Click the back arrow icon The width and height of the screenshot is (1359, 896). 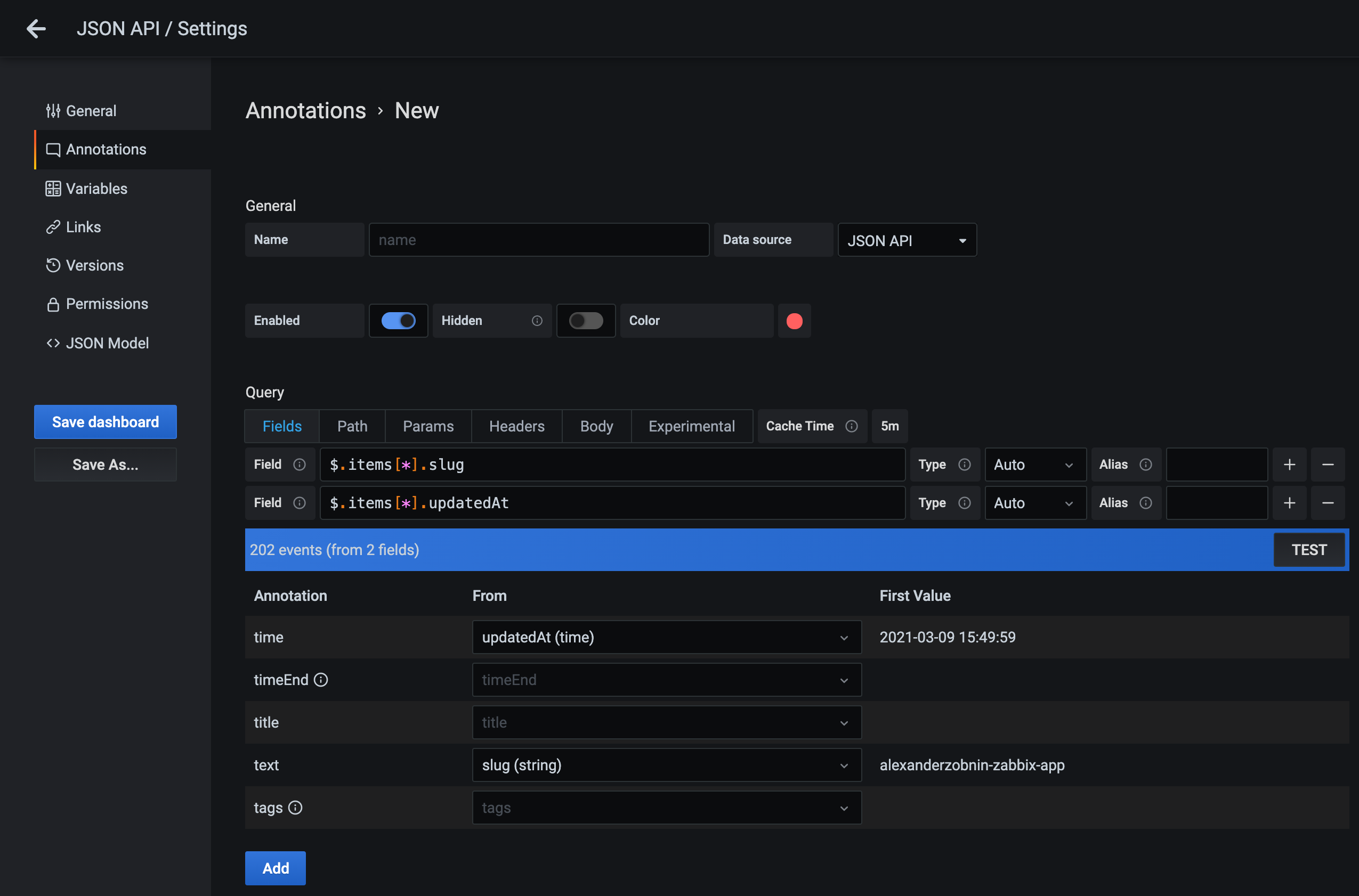point(36,29)
